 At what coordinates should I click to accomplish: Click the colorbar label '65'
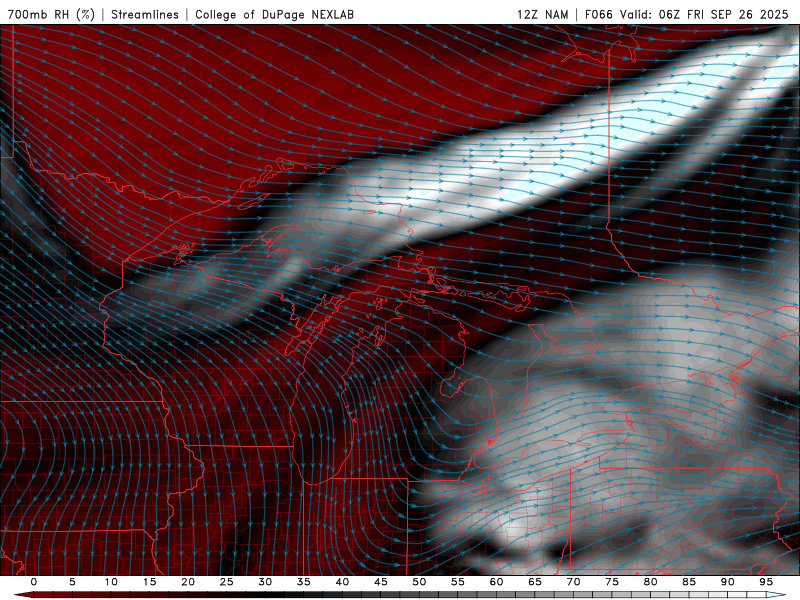point(535,582)
